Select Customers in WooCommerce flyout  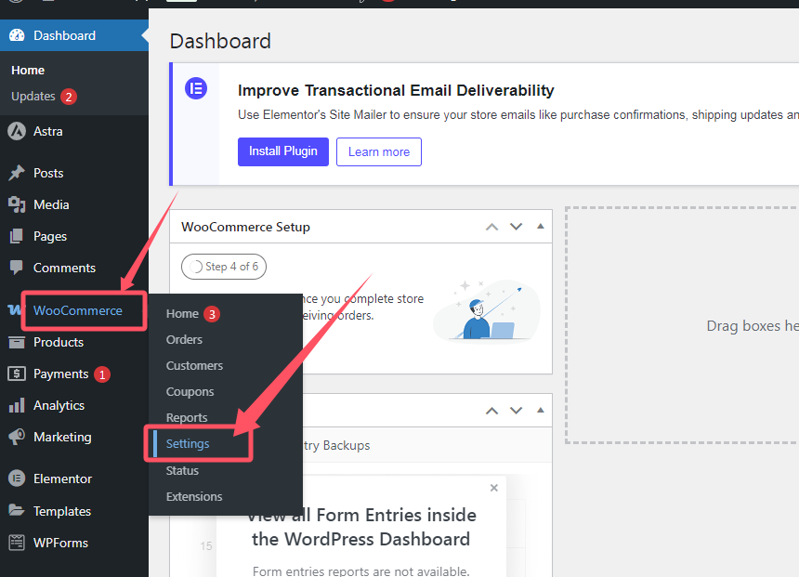pos(194,365)
